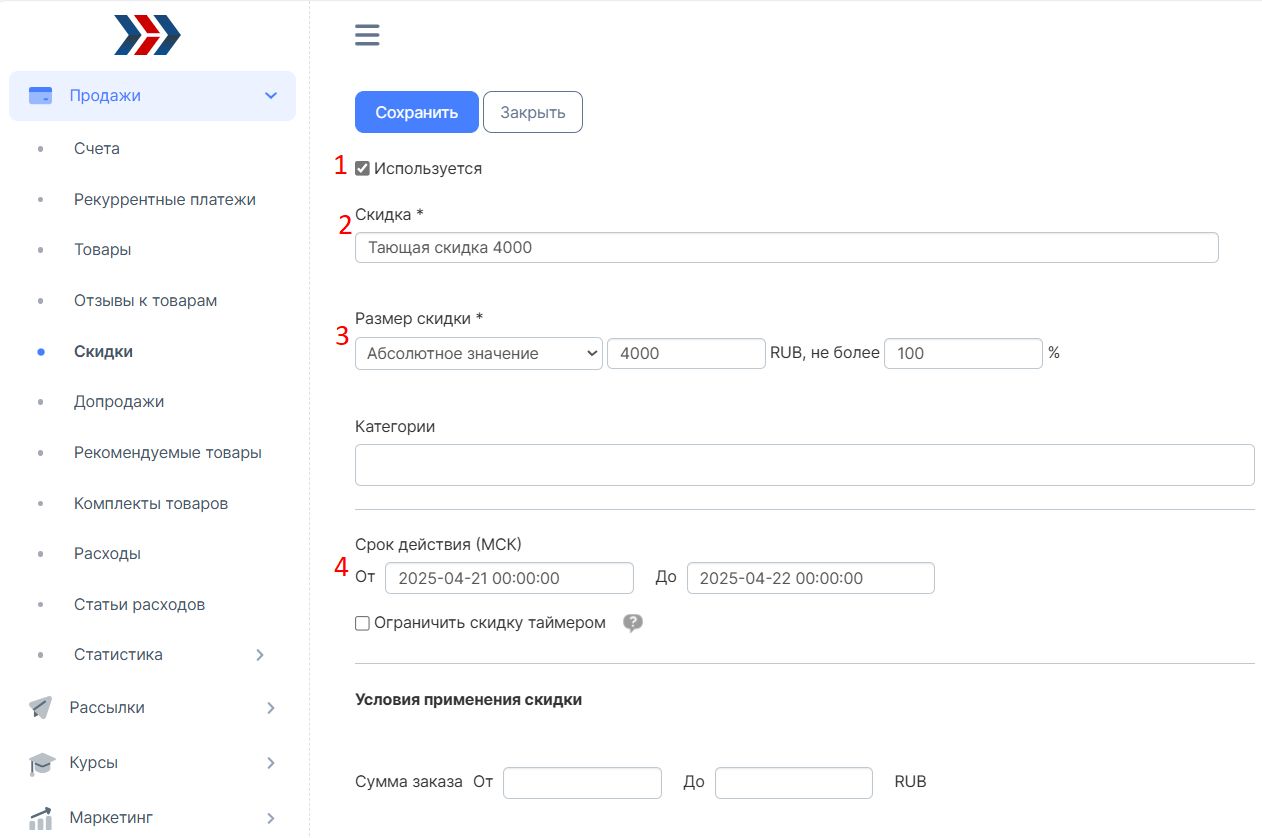Collapse the Продажи section chevron
The image size is (1262, 838).
click(x=270, y=96)
